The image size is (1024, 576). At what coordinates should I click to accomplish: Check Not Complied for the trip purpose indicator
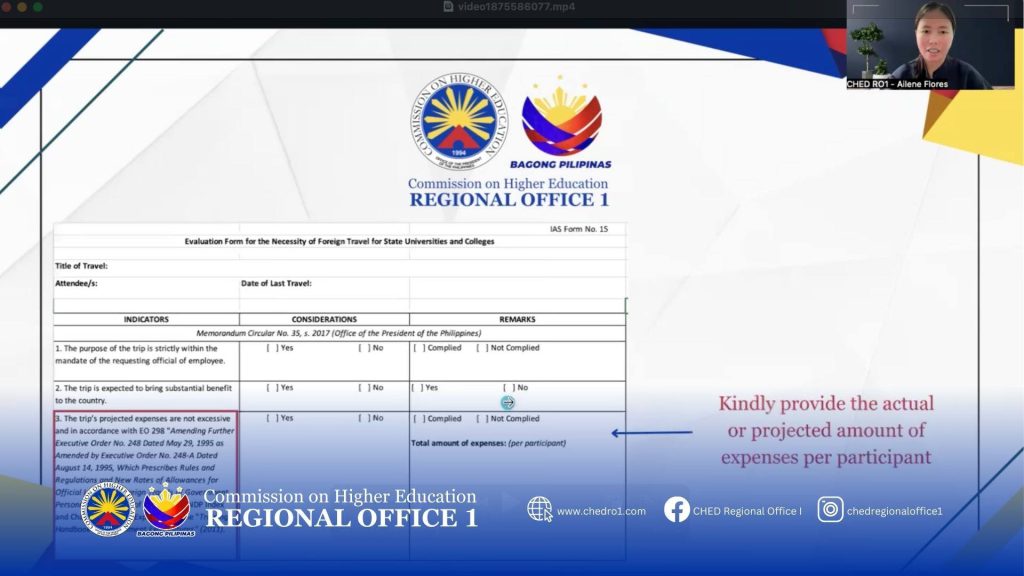tap(482, 348)
